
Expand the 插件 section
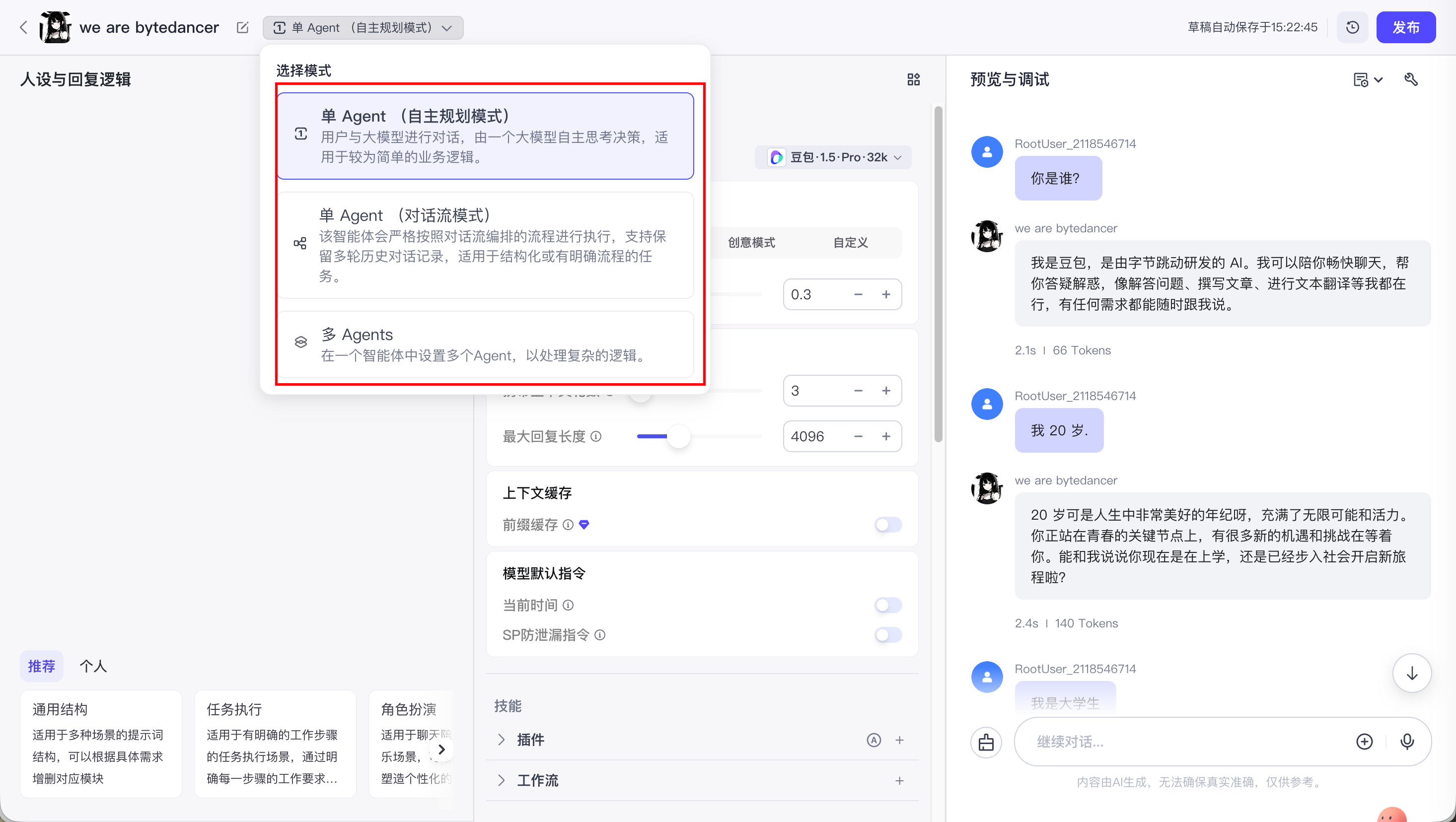coord(502,740)
